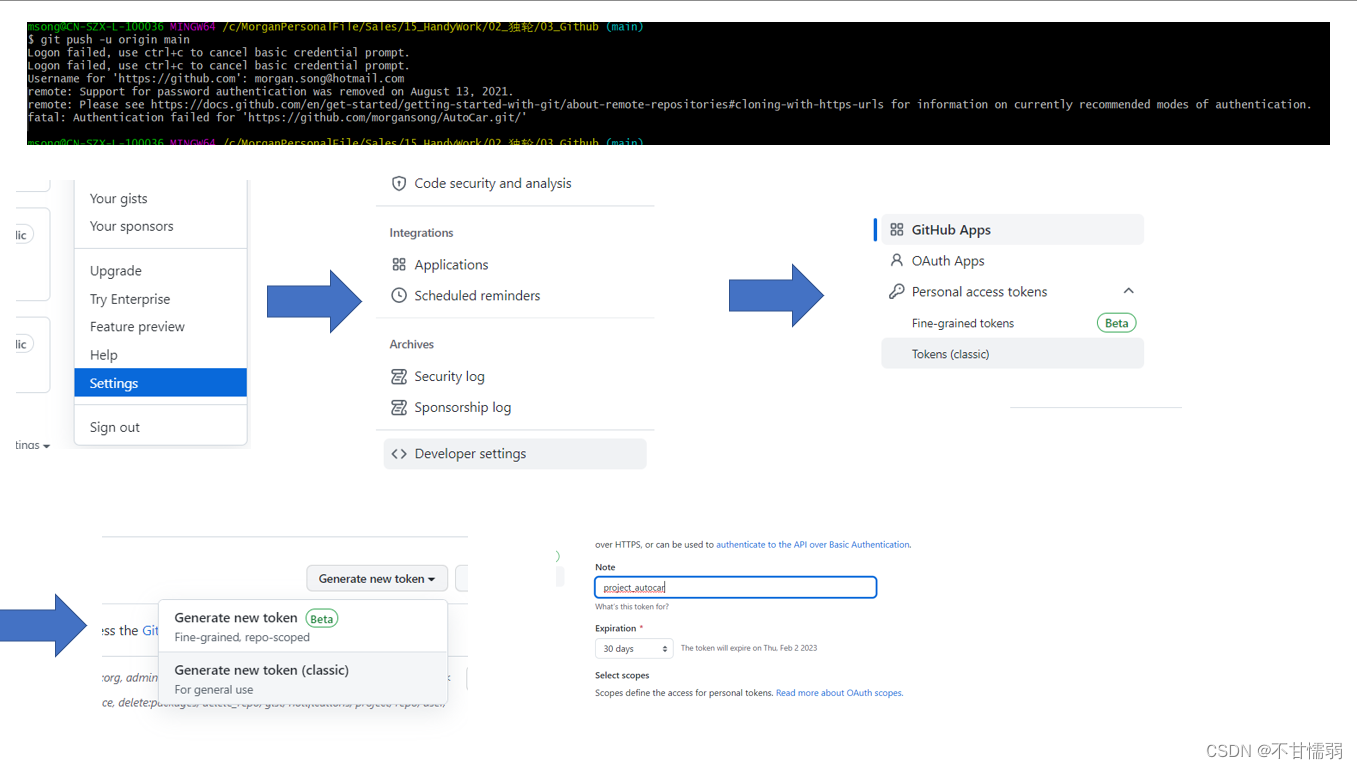Choose Generate new token (classic) option

click(x=302, y=679)
